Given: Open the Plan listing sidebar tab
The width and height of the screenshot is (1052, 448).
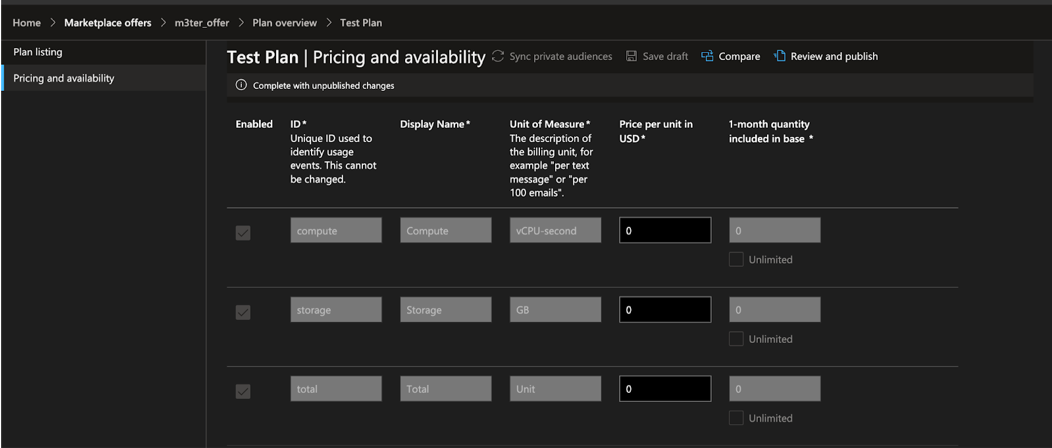Looking at the screenshot, I should click(38, 52).
